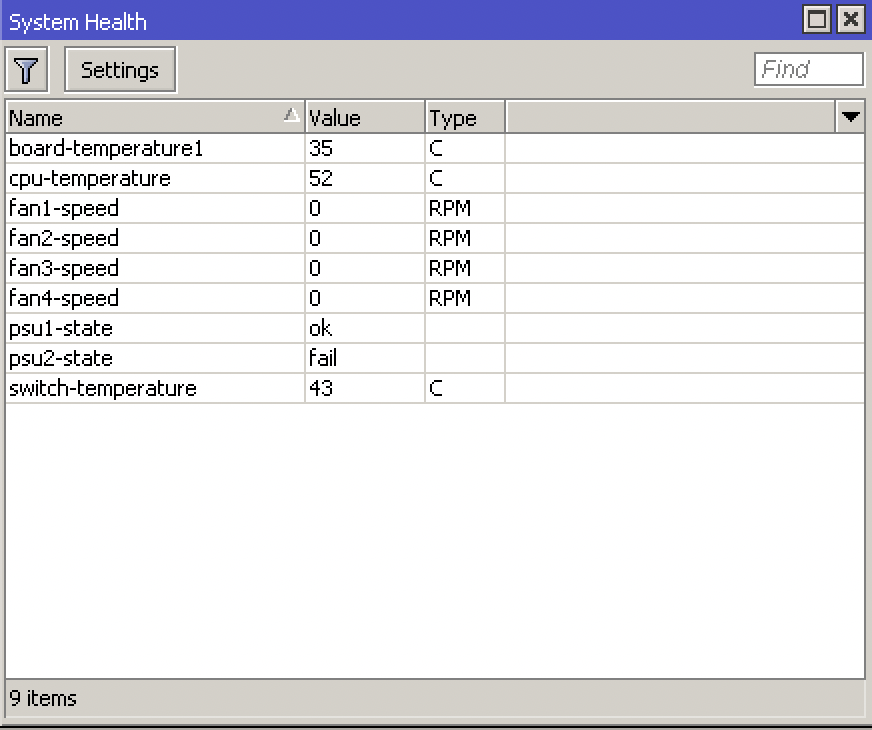
Task: Select the fan2-speed row
Action: [150, 238]
